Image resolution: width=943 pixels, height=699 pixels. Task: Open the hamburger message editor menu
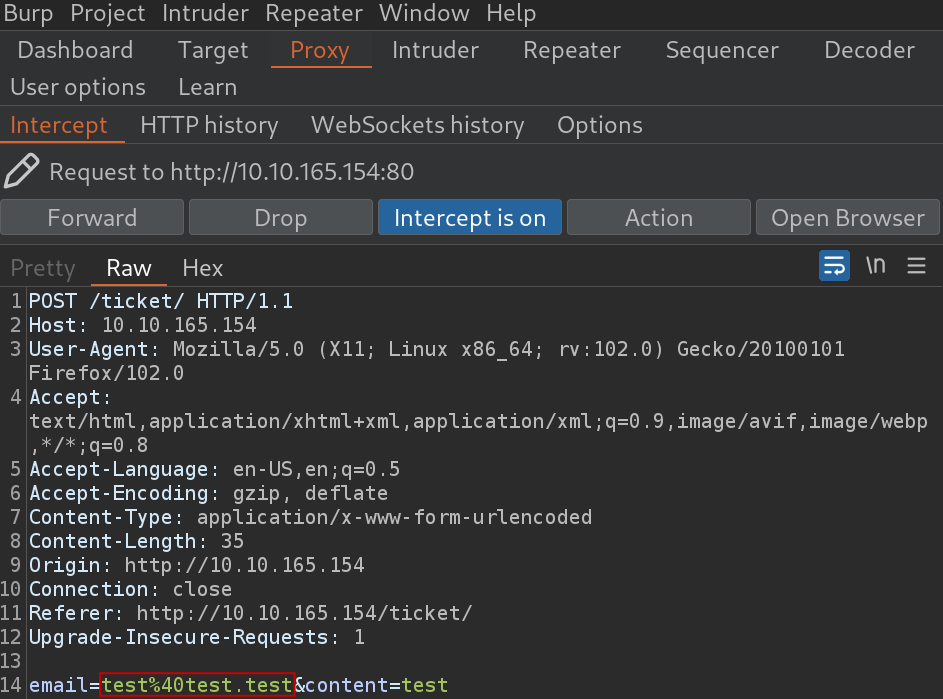pos(917,265)
